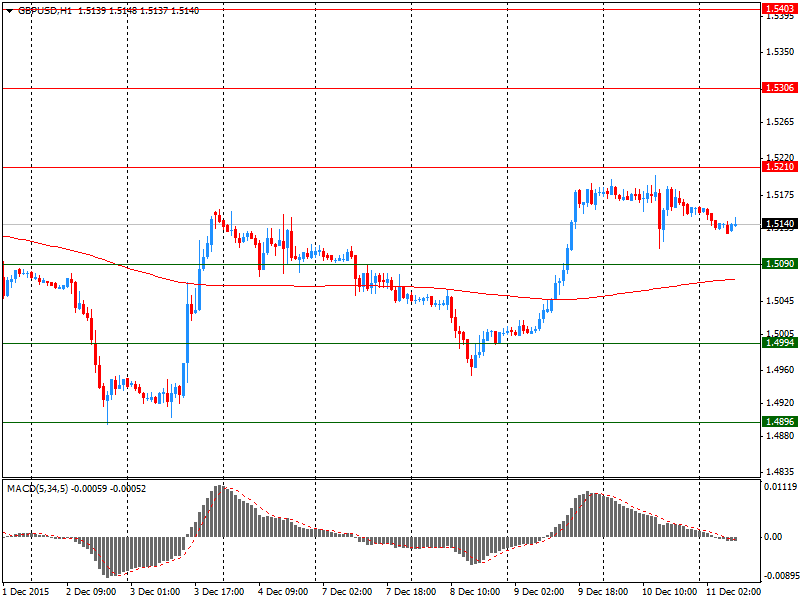Select the 1.5403 resistance level label
This screenshot has width=800, height=600.
pyautogui.click(x=779, y=8)
